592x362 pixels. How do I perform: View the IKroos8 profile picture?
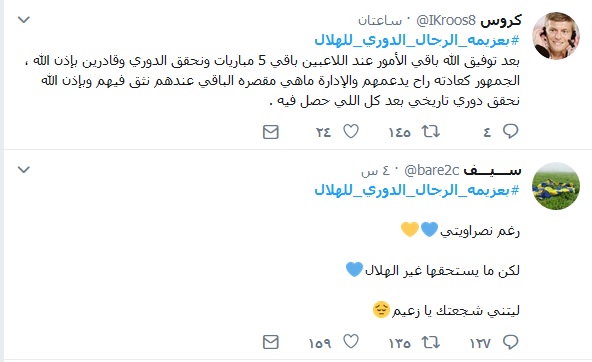tap(556, 35)
